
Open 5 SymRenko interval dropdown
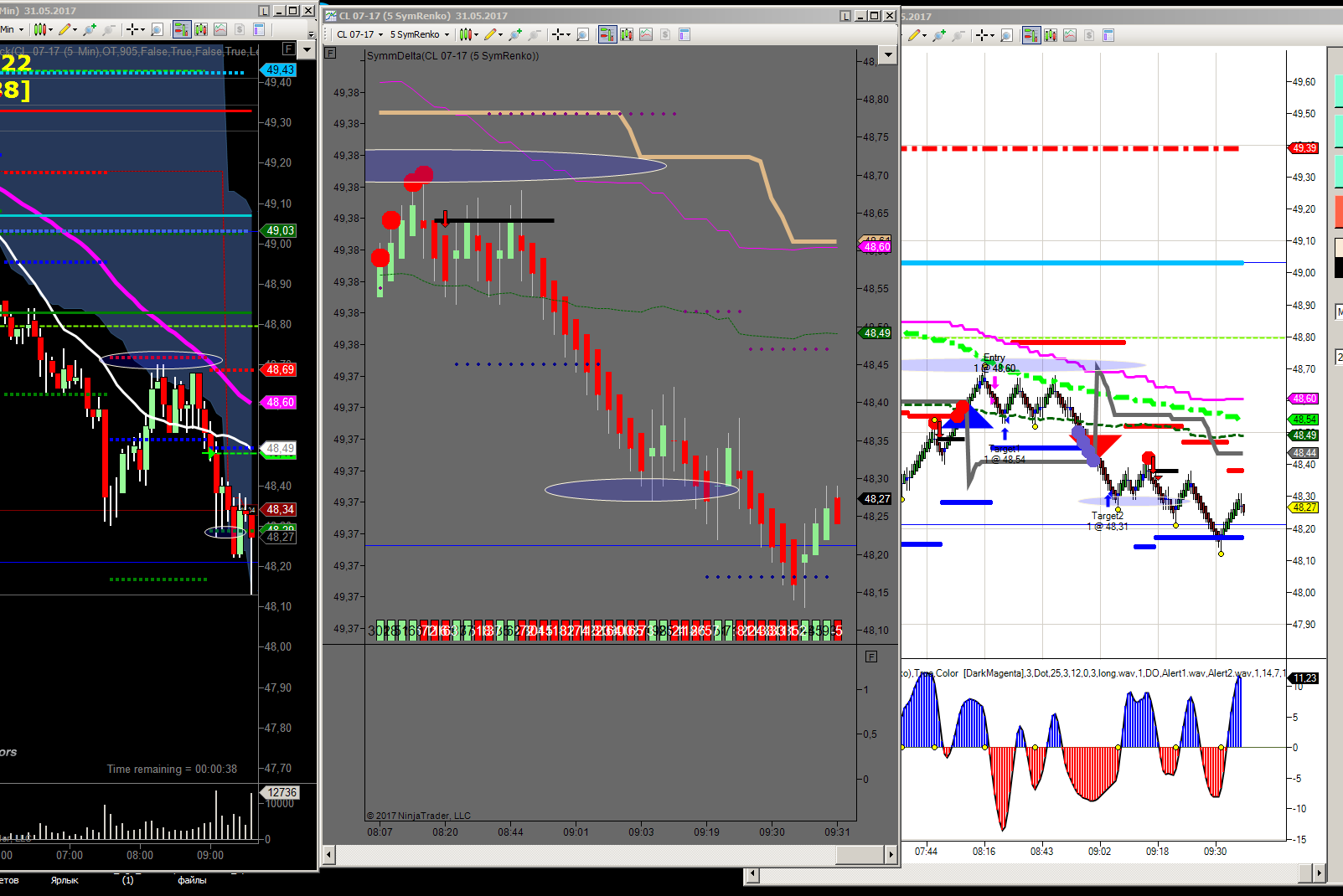419,34
